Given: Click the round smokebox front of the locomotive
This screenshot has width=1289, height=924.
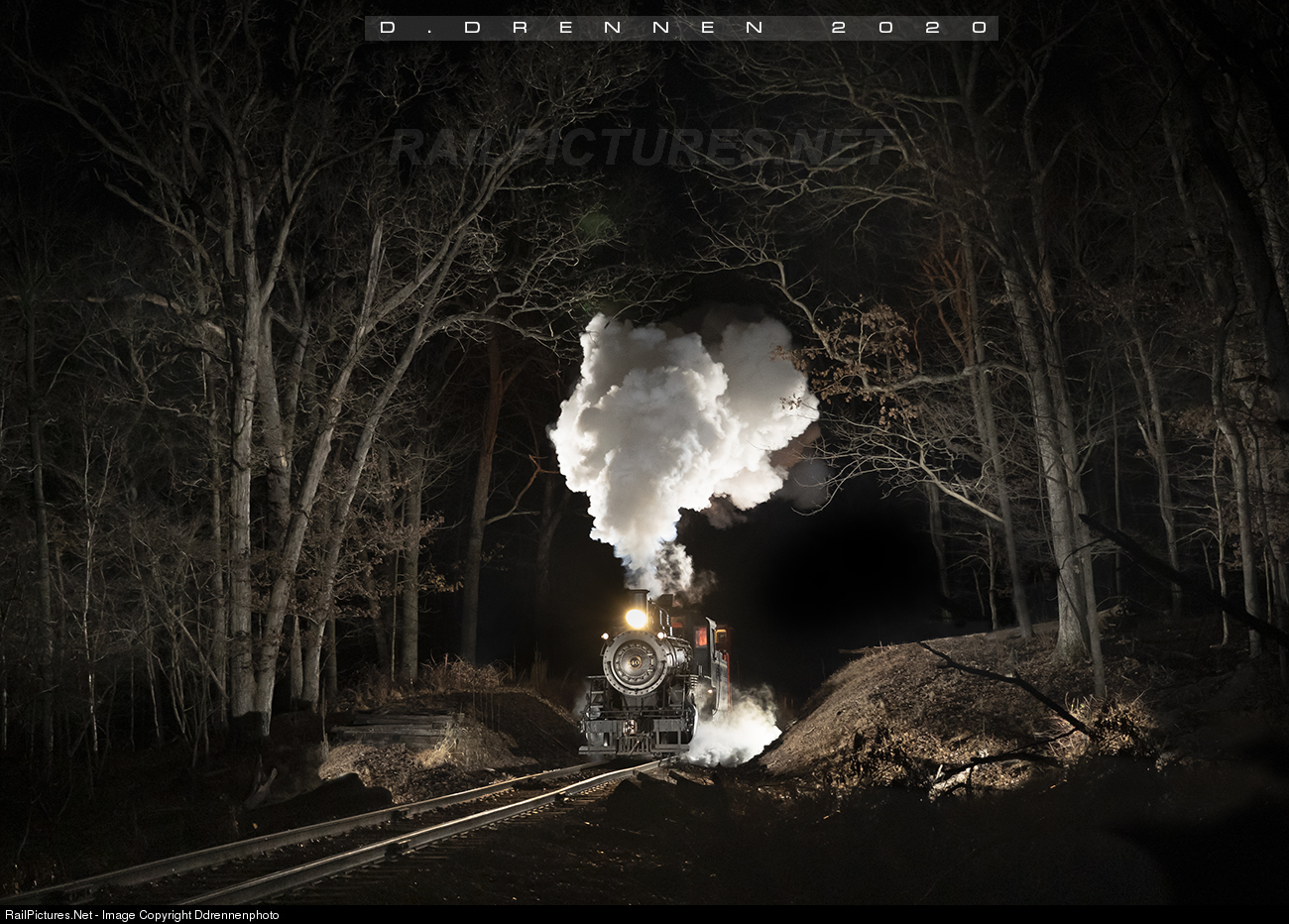Looking at the screenshot, I should click(x=635, y=661).
